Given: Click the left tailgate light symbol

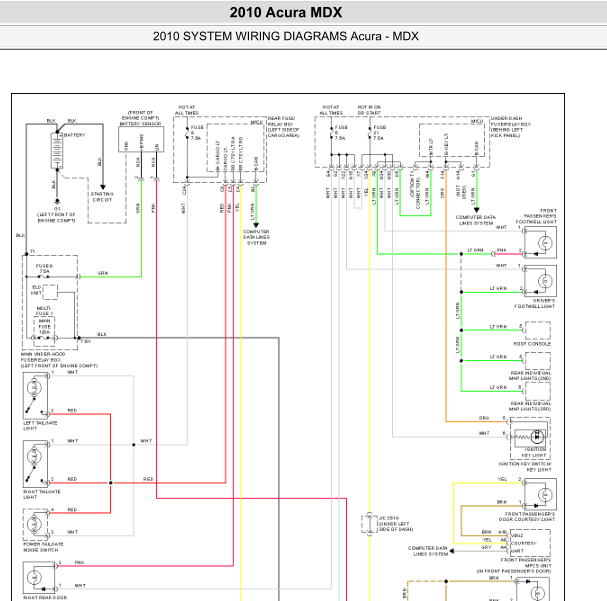Looking at the screenshot, I should (x=34, y=387).
